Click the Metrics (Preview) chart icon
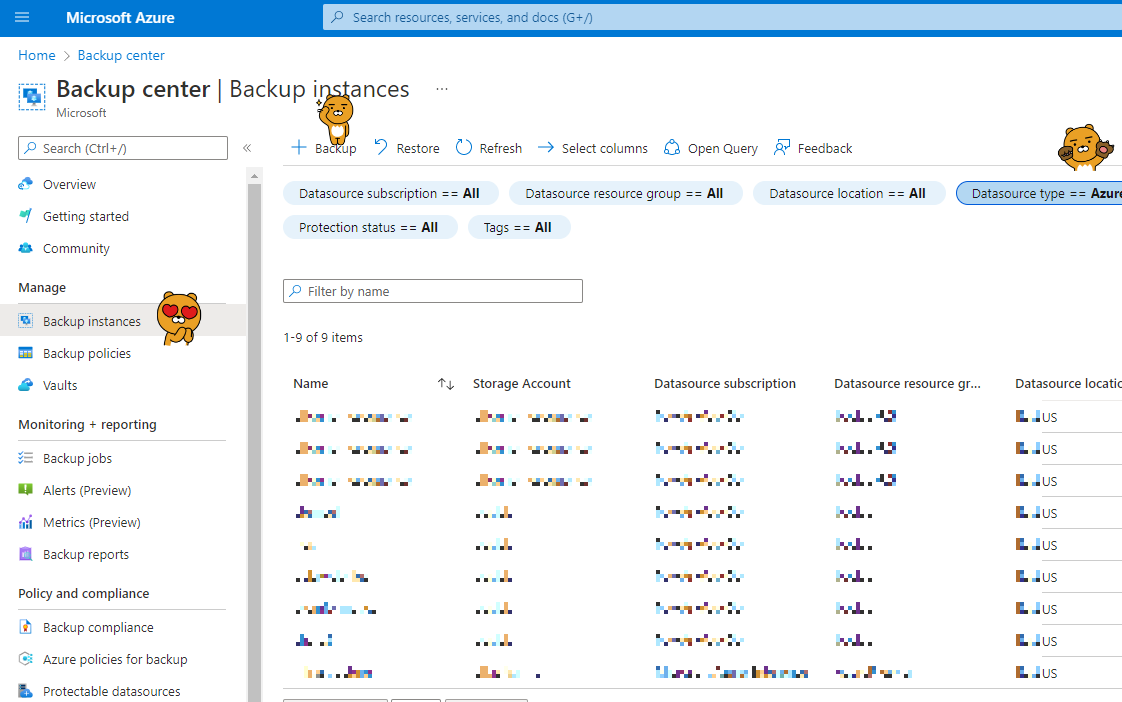The image size is (1122, 702). coord(26,522)
